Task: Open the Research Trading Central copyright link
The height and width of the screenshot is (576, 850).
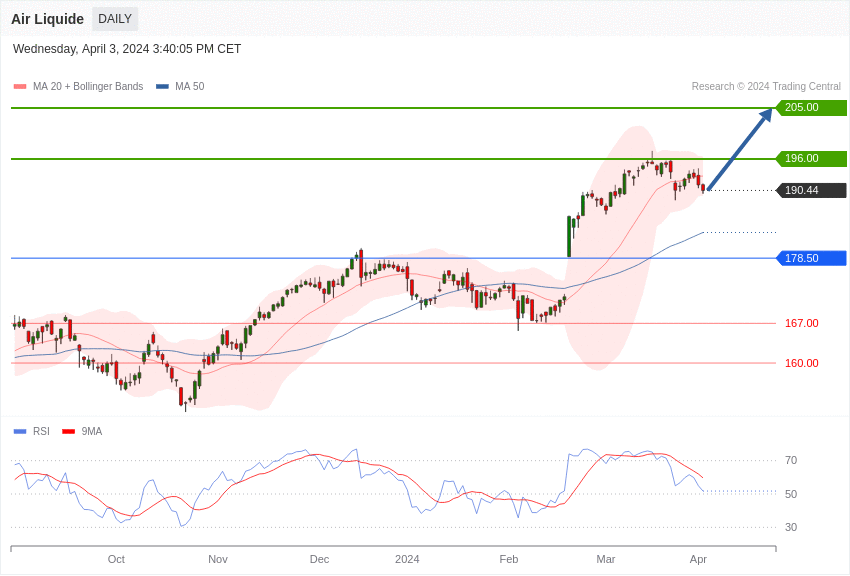Action: click(766, 87)
